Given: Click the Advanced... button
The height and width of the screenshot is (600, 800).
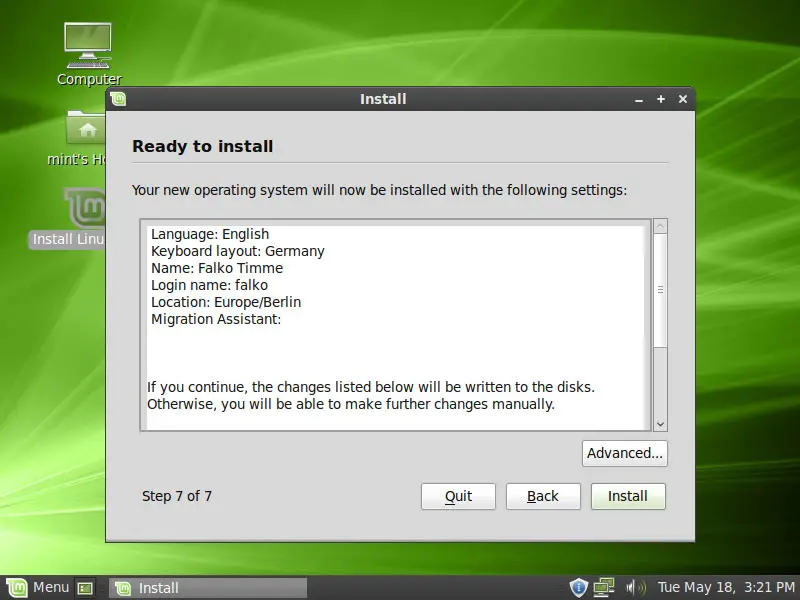Looking at the screenshot, I should tap(624, 453).
